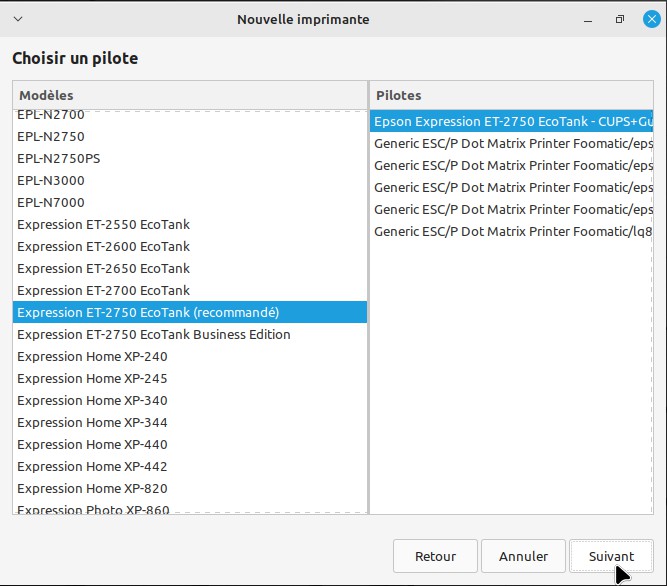Viewport: 667px width, 586px height.
Task: Select Expression ET-2750 EcoTank Business Edition
Action: pyautogui.click(x=190, y=335)
